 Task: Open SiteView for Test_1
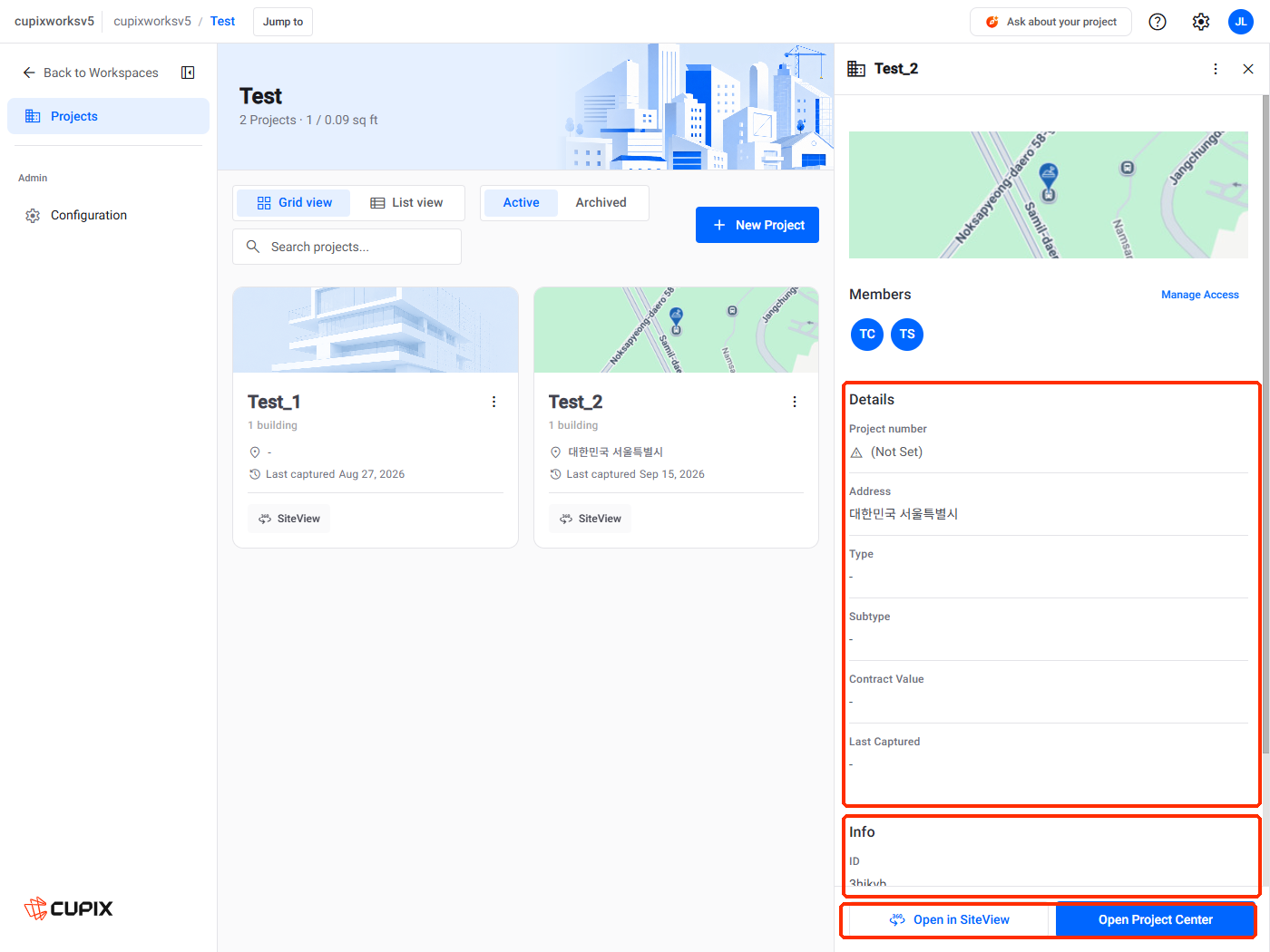coord(289,519)
